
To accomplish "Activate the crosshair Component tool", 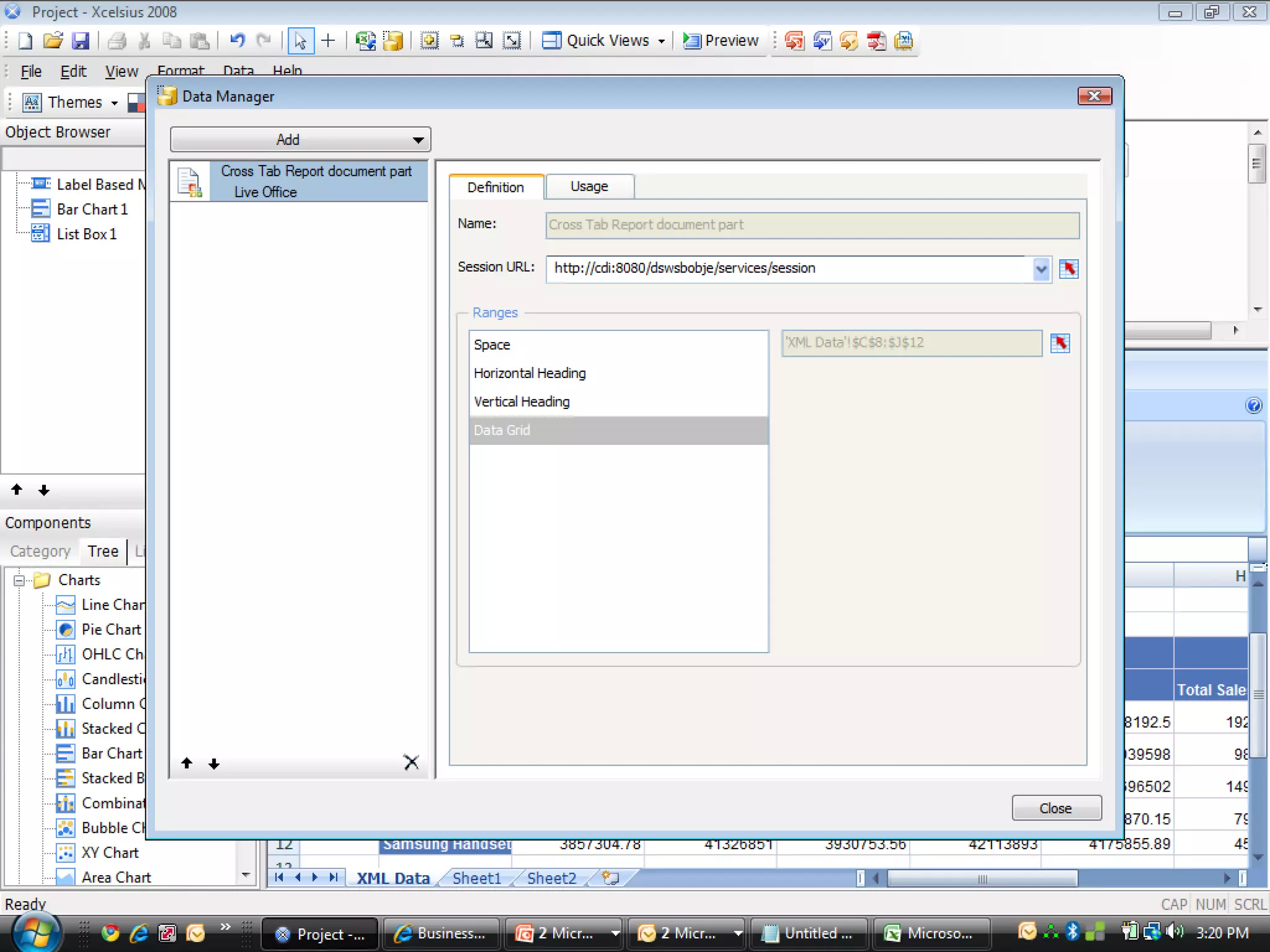I will click(328, 41).
